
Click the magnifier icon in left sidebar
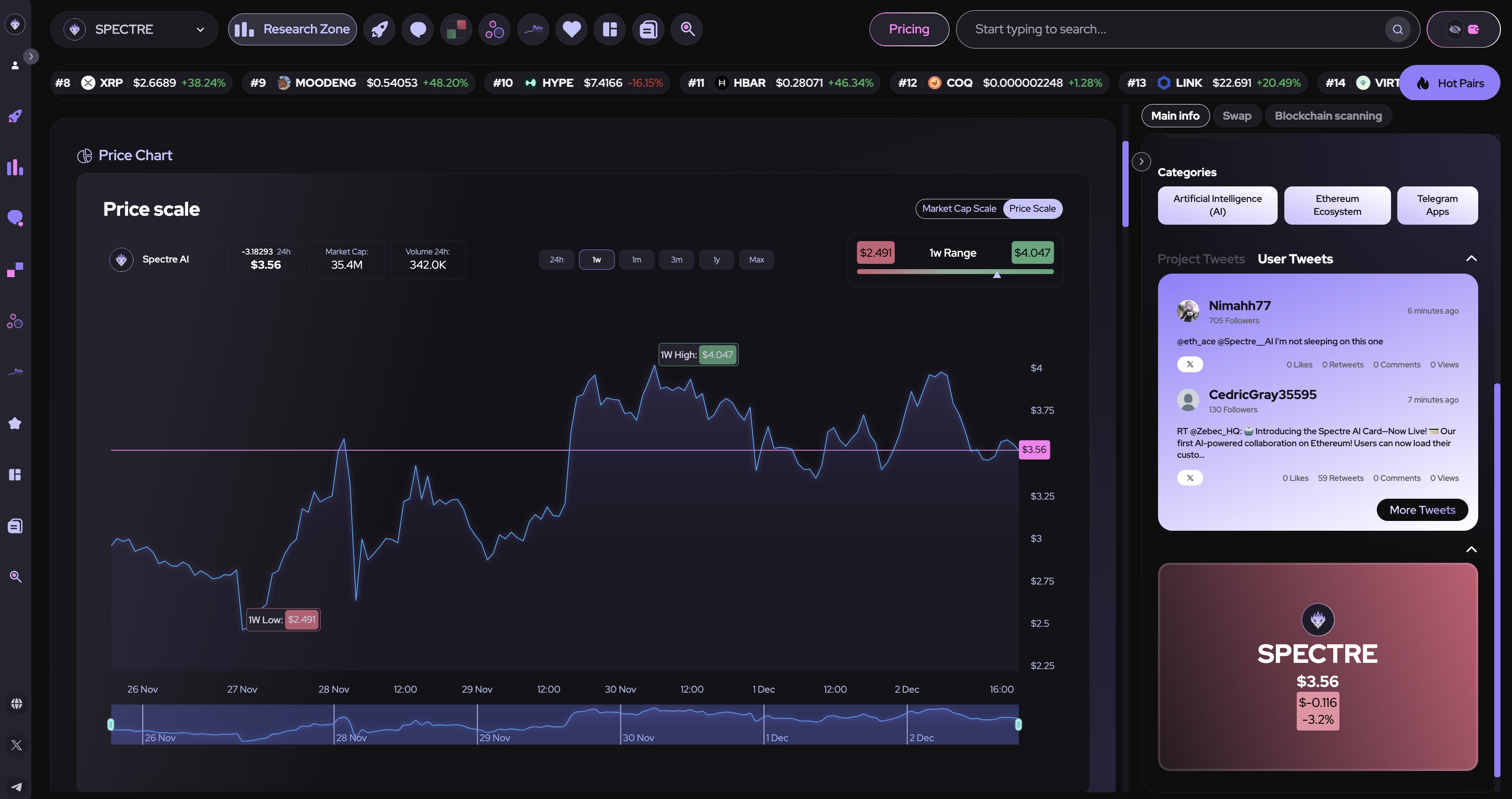coord(15,577)
